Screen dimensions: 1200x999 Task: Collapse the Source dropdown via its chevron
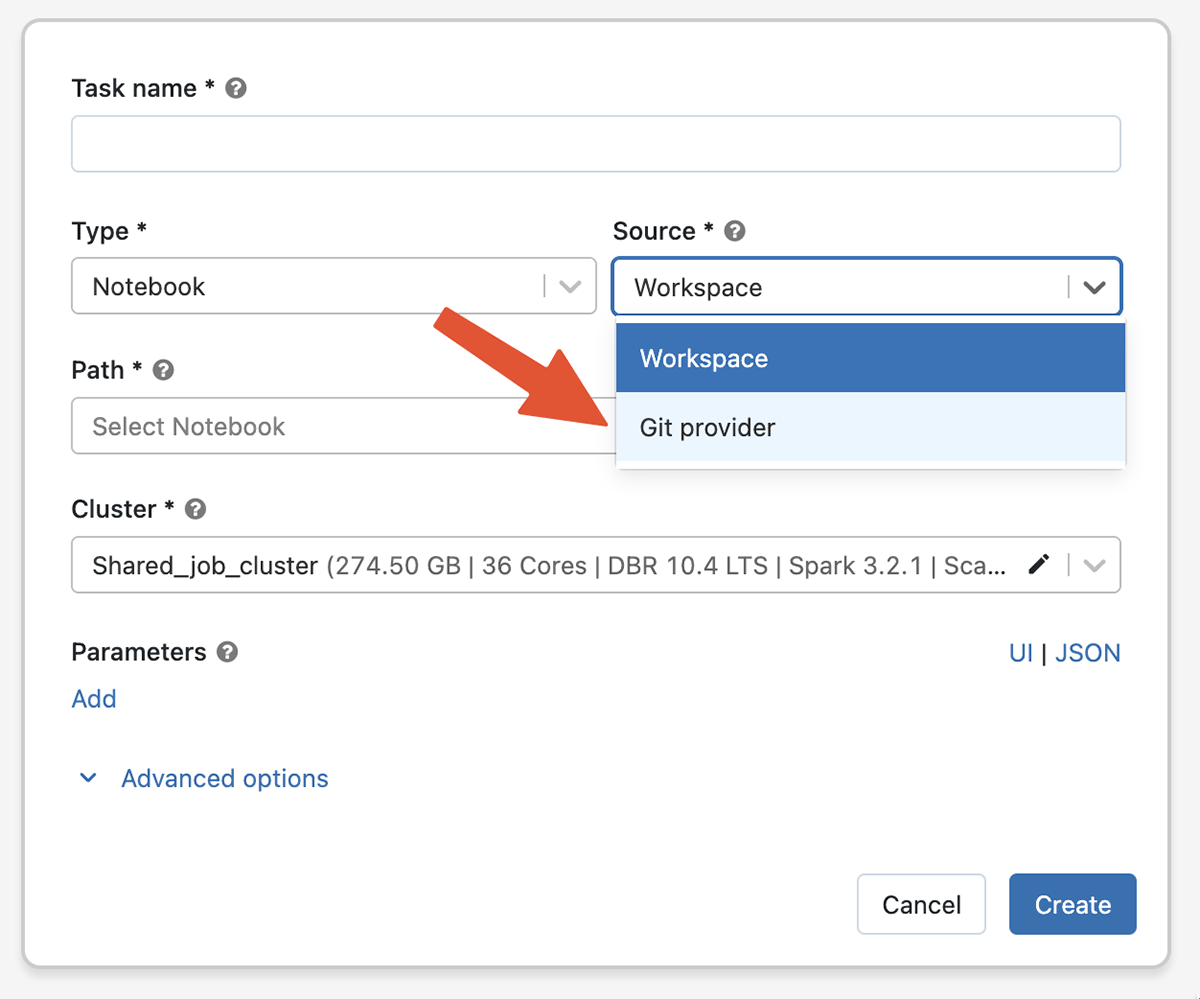coord(1095,287)
